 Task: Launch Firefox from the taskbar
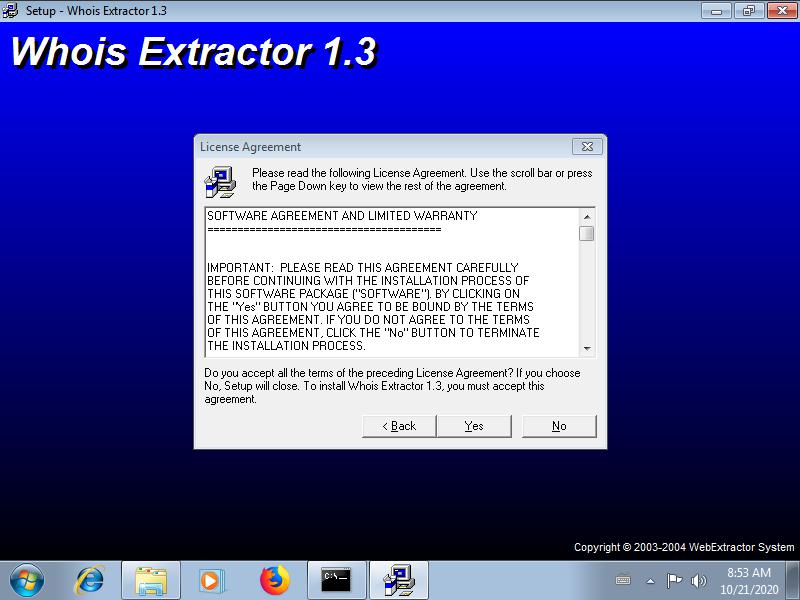(274, 581)
